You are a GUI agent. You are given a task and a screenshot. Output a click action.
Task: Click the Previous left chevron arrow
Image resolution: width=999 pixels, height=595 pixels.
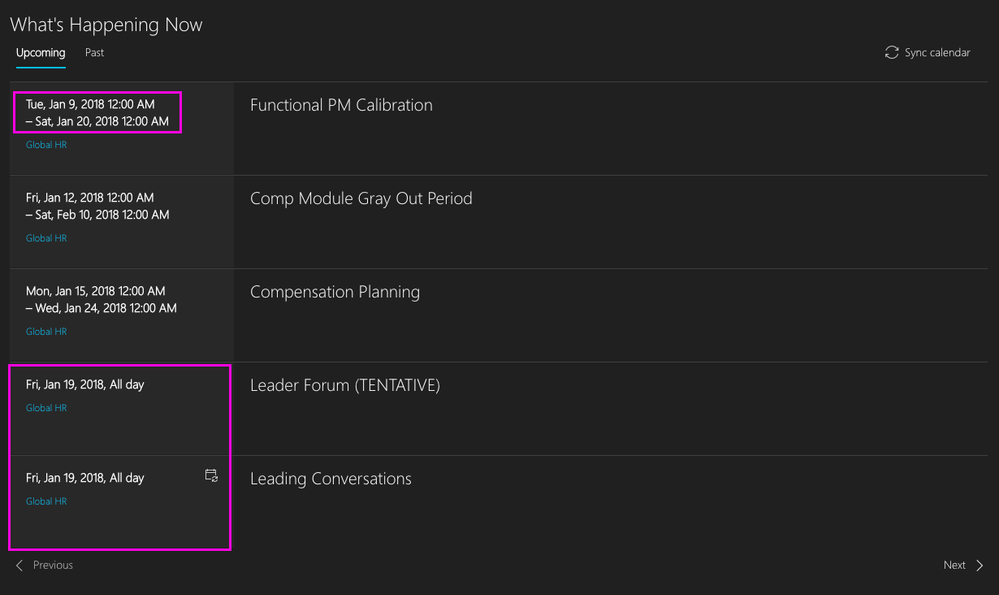19,565
